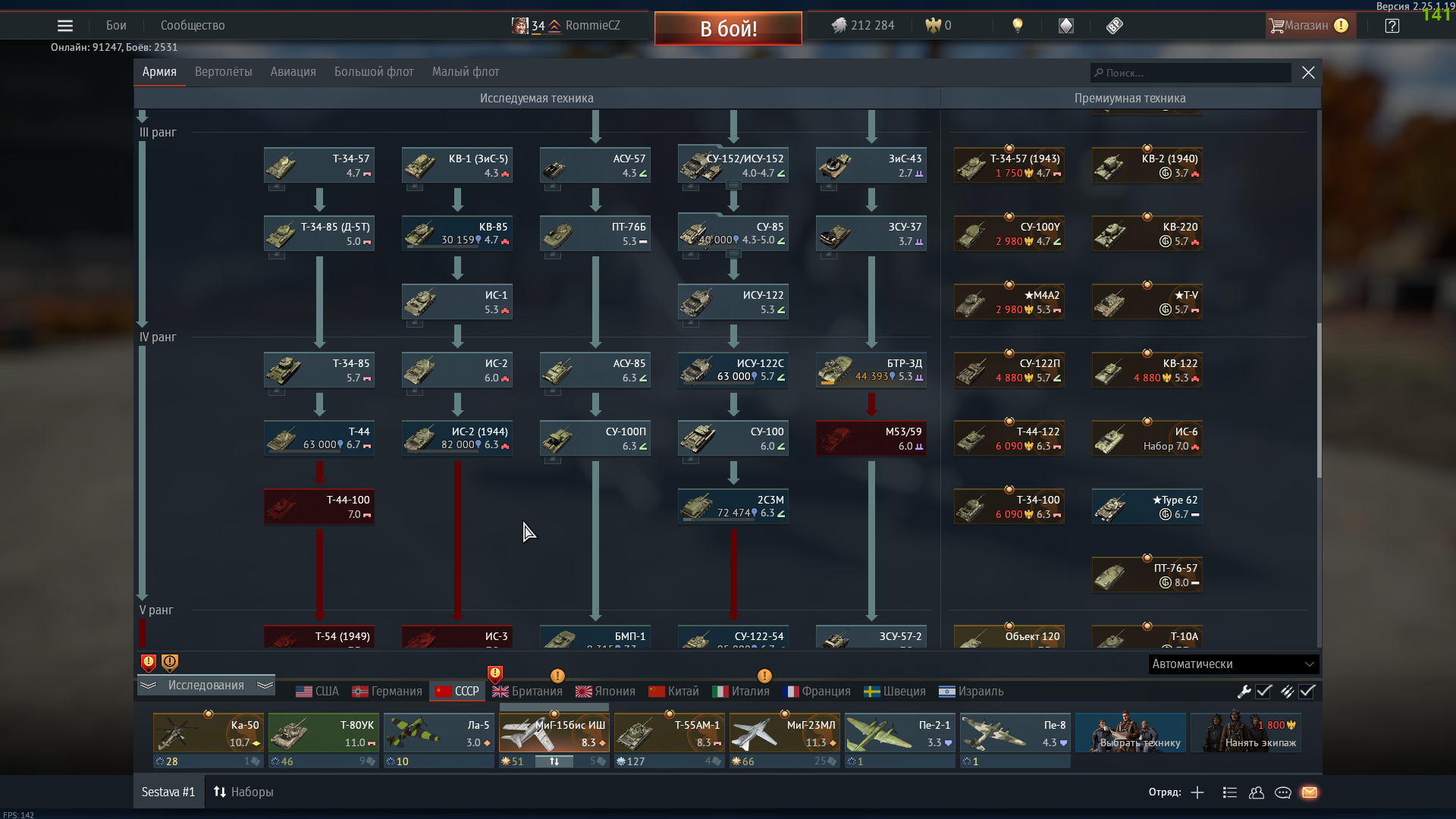Click the orange warning badge at bottom-left of tree
Screen dimensions: 1456x819
pyautogui.click(x=170, y=663)
